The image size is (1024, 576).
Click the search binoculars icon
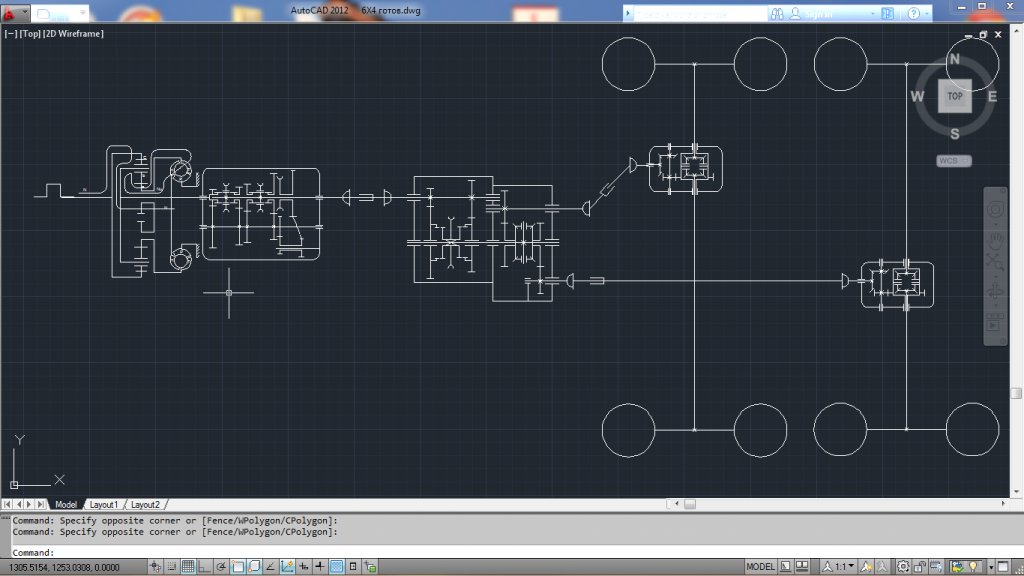(776, 14)
